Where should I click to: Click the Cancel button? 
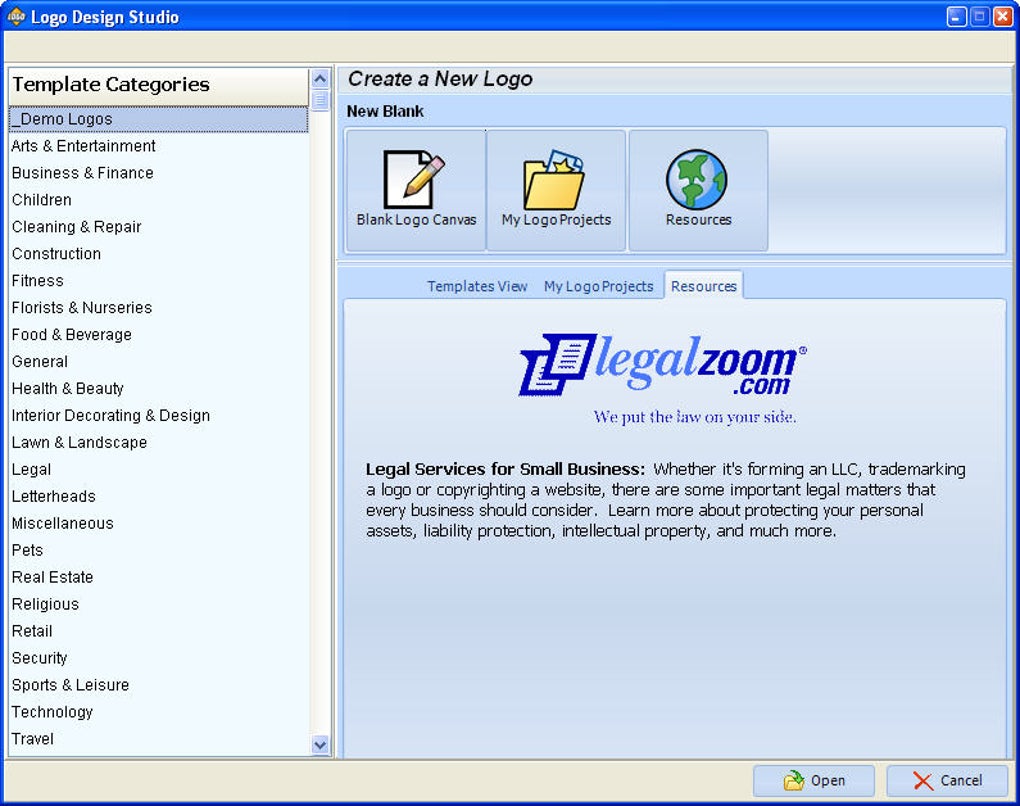(947, 780)
